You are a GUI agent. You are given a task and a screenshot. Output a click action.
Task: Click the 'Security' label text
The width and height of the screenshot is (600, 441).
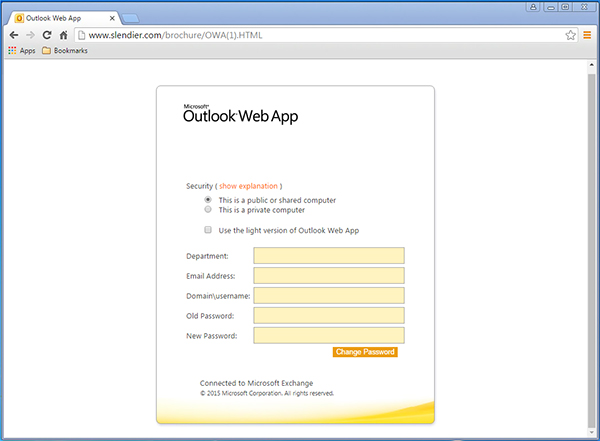tap(199, 186)
